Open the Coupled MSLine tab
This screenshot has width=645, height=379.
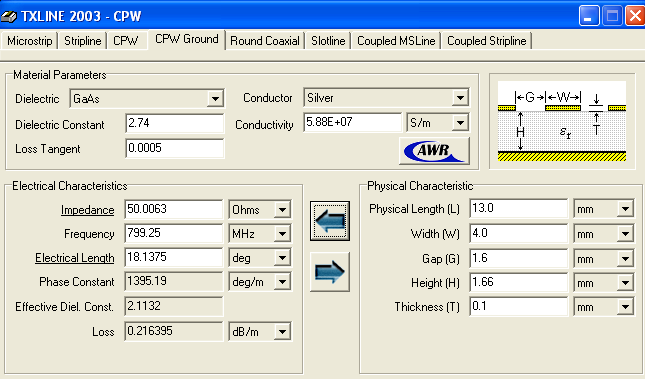coord(396,41)
